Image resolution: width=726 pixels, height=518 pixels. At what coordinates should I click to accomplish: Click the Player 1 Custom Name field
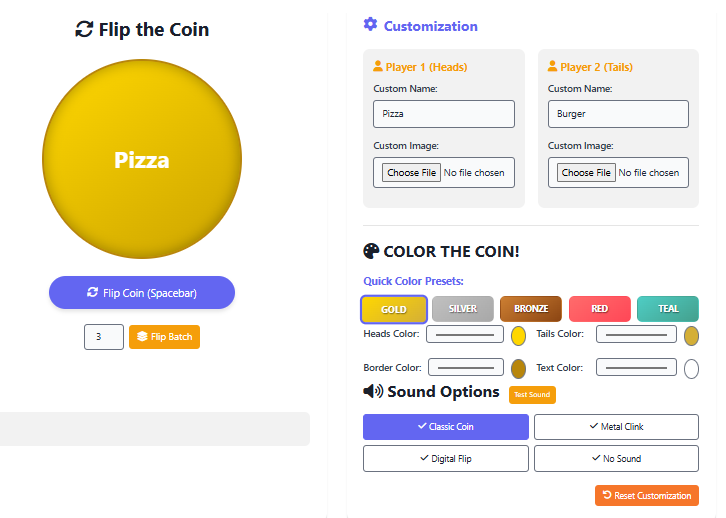pyautogui.click(x=444, y=114)
